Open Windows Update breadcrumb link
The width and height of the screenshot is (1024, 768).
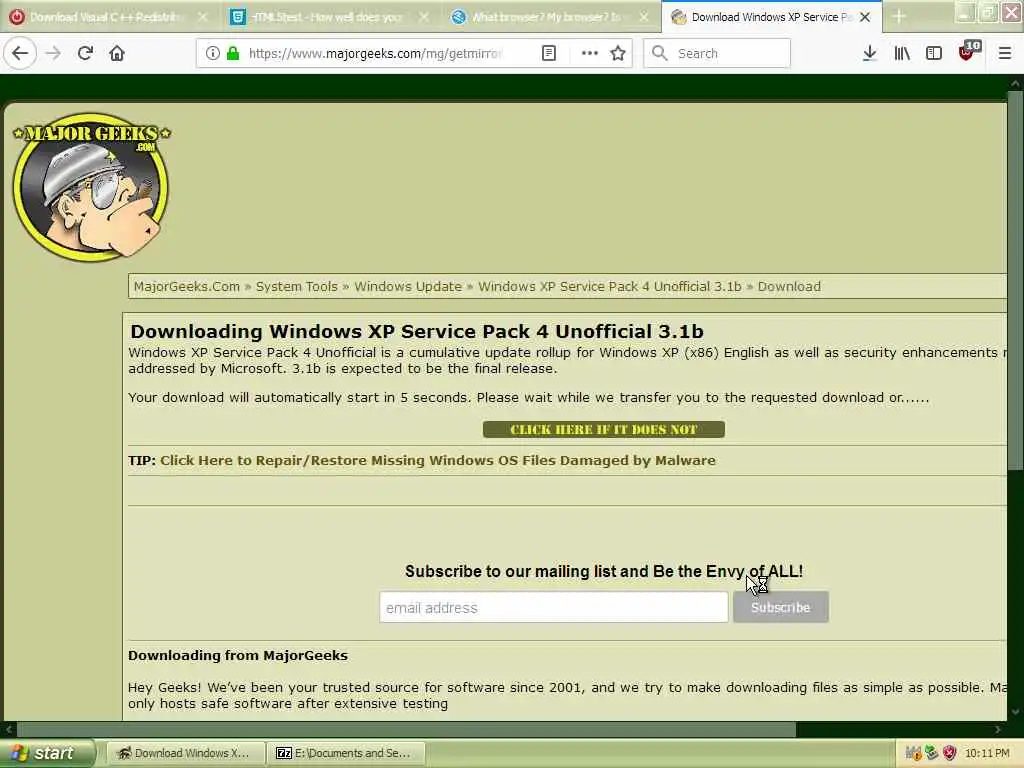click(408, 287)
